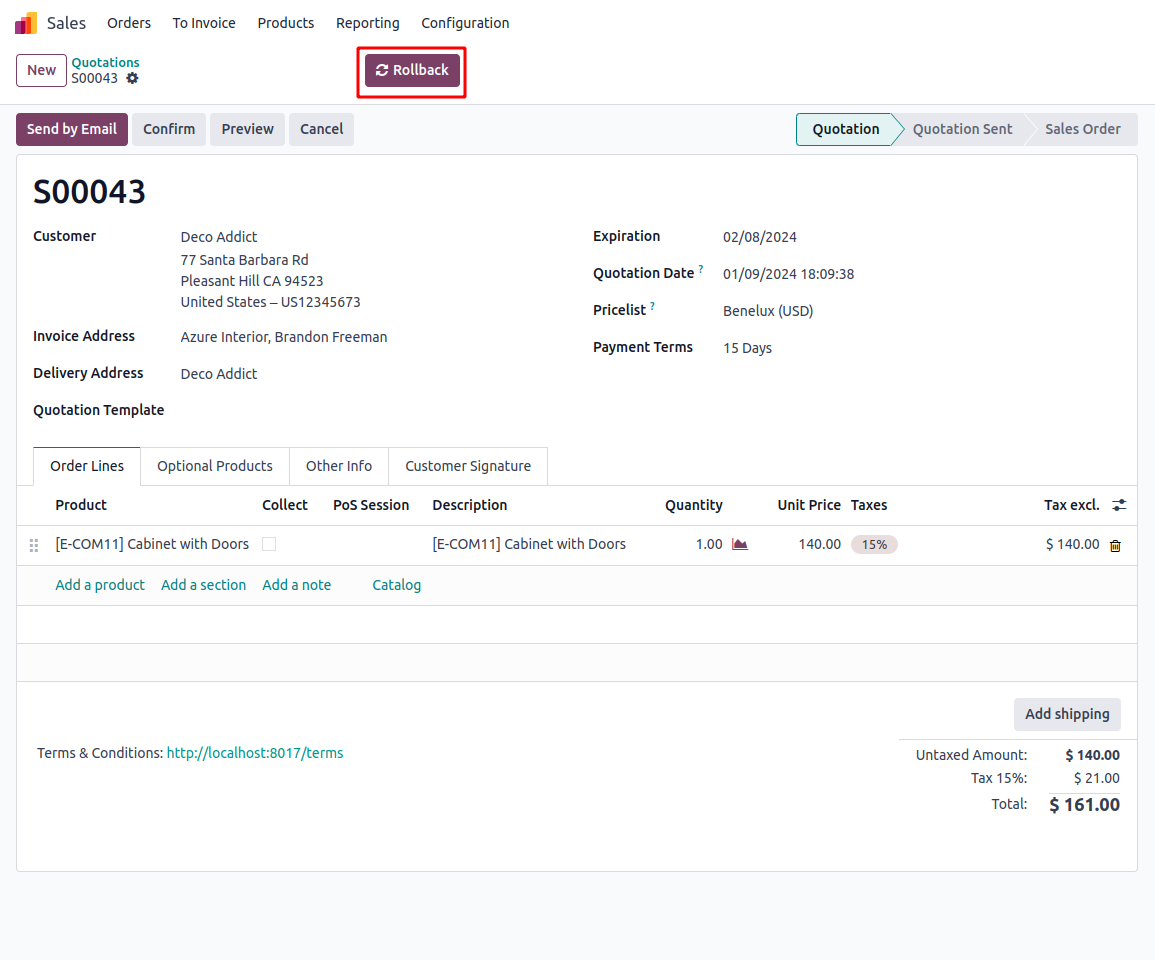The width and height of the screenshot is (1155, 960).
Task: Set status to Quotation Sent
Action: (x=962, y=129)
